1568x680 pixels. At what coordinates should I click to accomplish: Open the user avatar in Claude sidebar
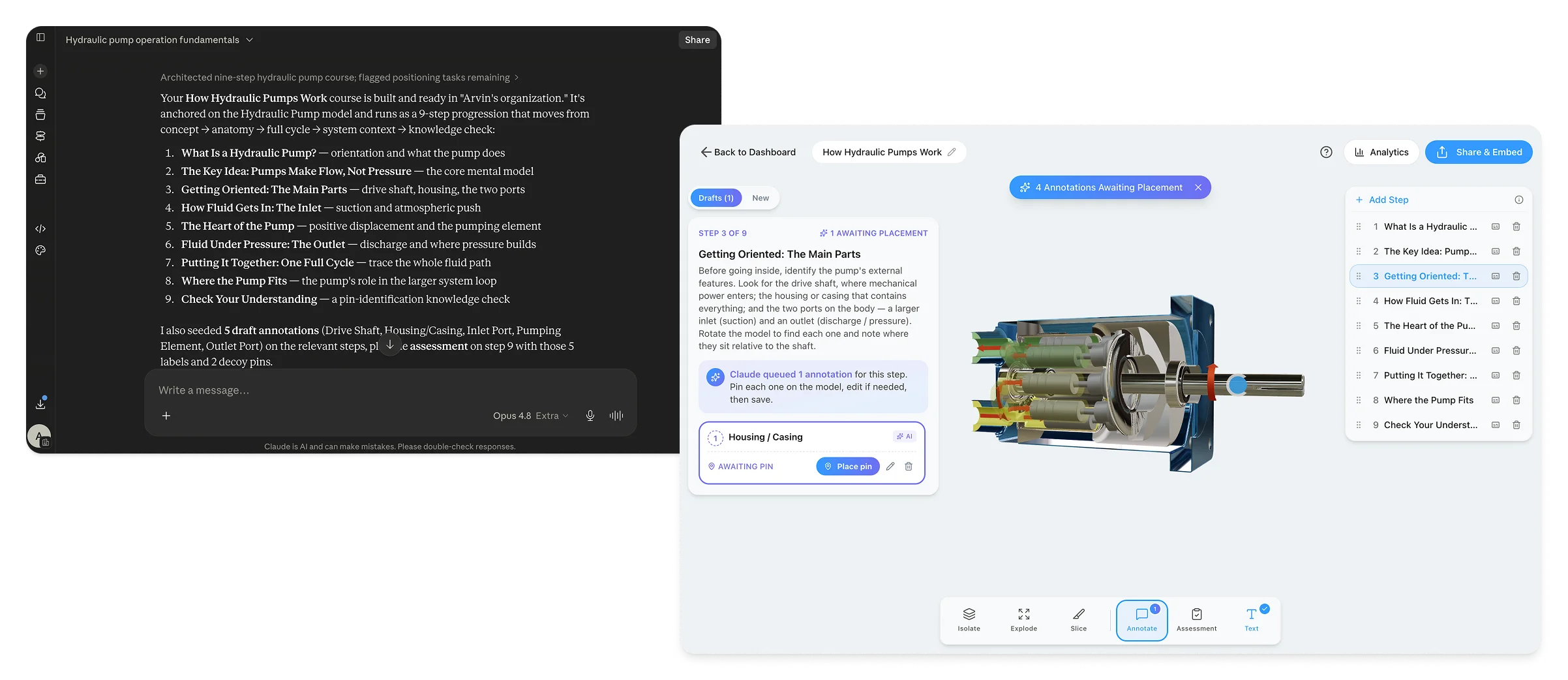point(39,436)
